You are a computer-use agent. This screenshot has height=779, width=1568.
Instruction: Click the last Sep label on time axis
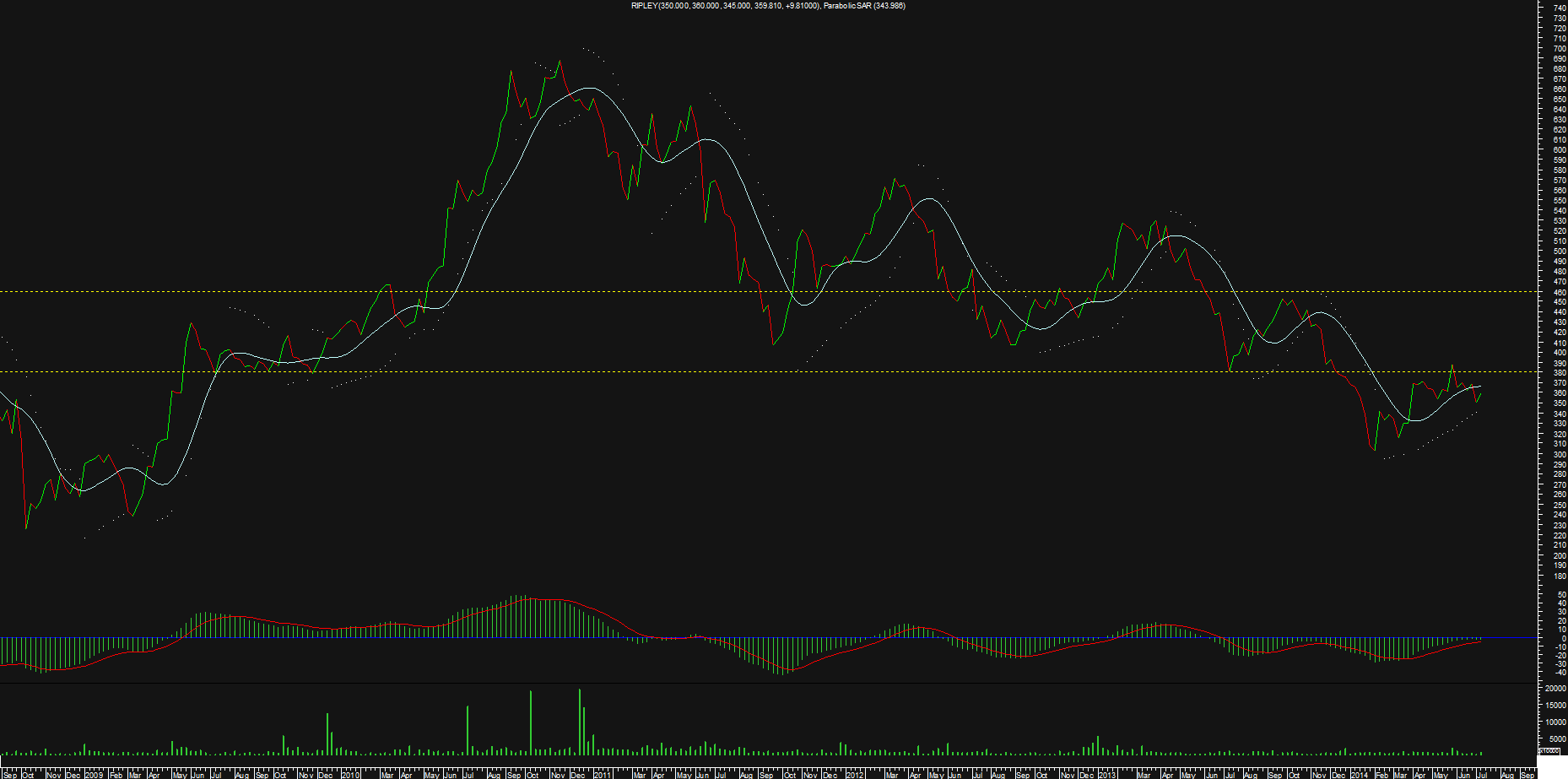coord(1527,775)
